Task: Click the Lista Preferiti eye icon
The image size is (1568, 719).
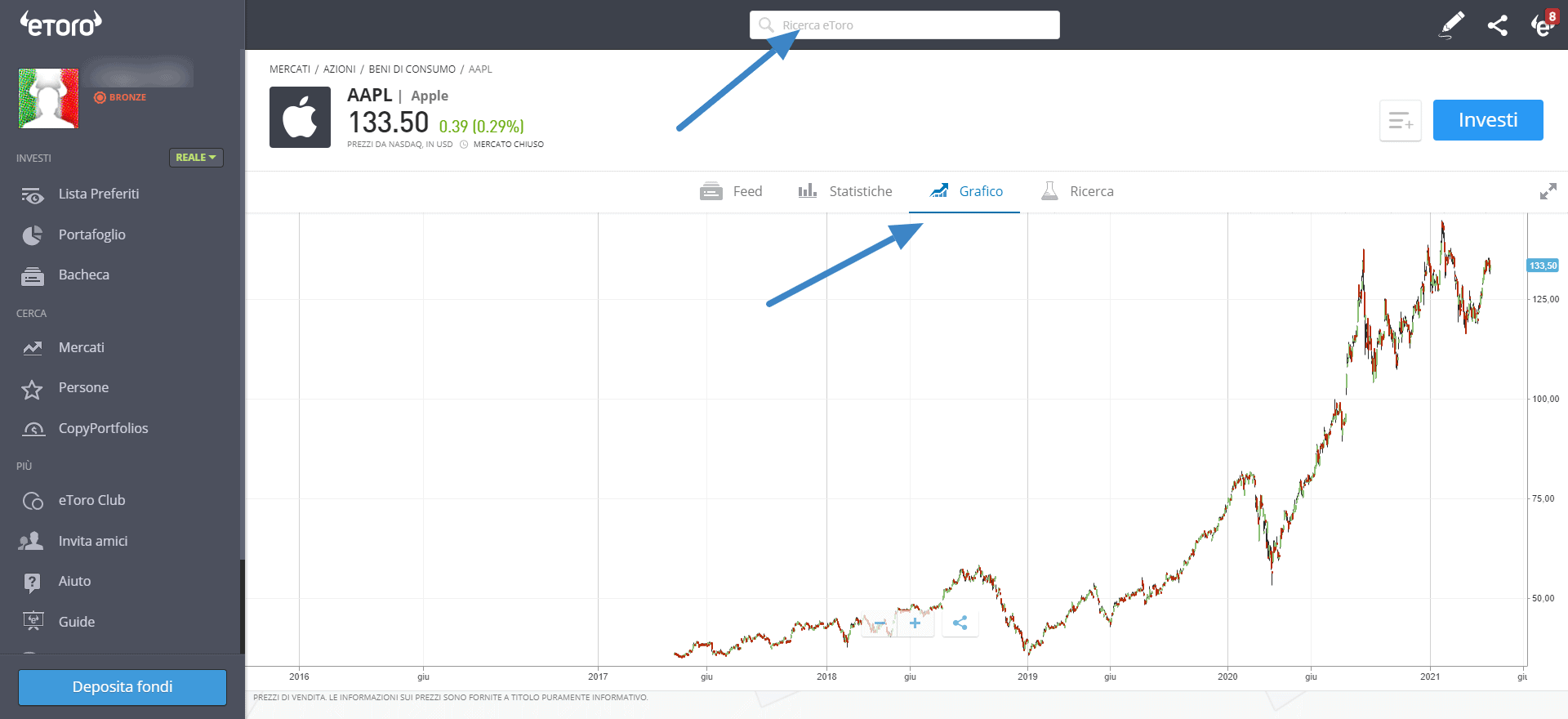Action: point(32,195)
